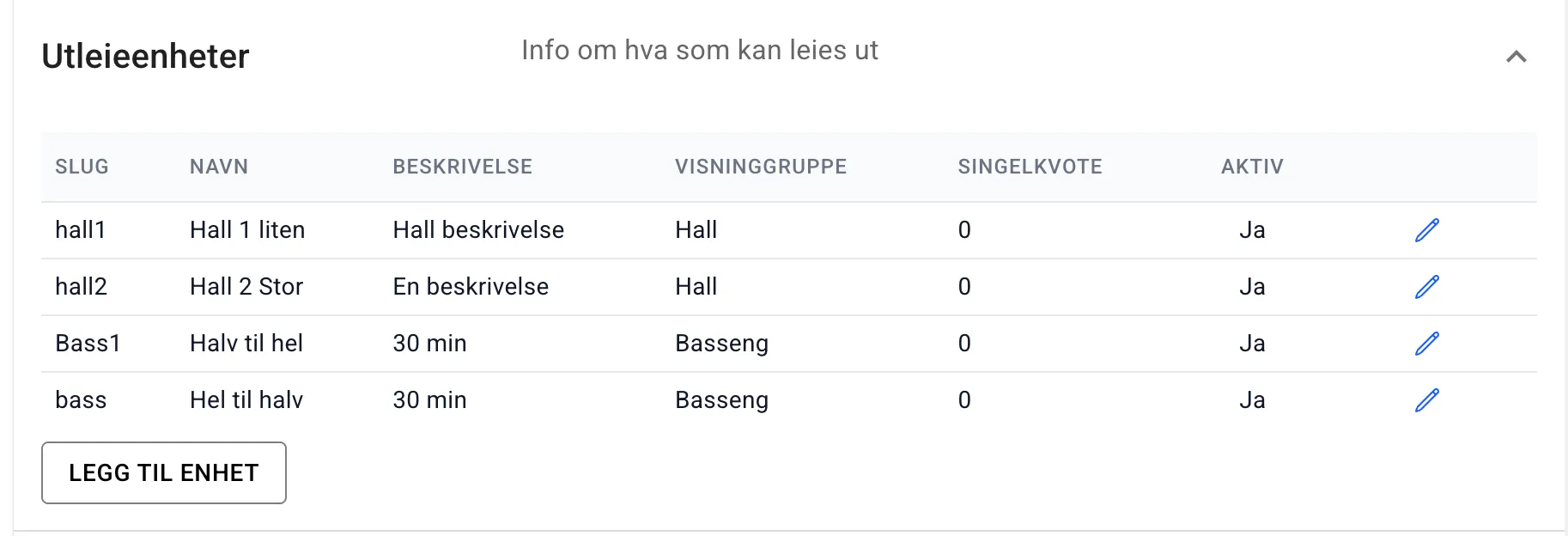
Task: Open the edit pencil on the first row
Action: point(1426,229)
